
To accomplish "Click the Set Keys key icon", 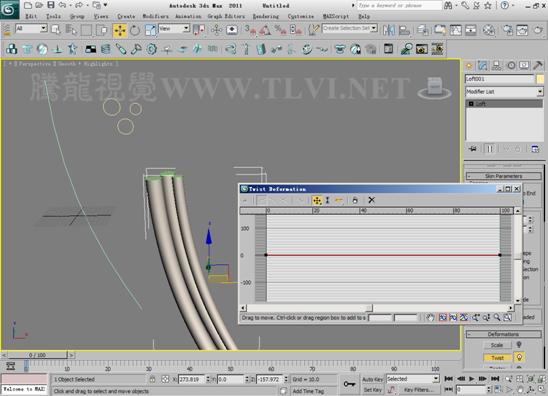I will (x=349, y=384).
